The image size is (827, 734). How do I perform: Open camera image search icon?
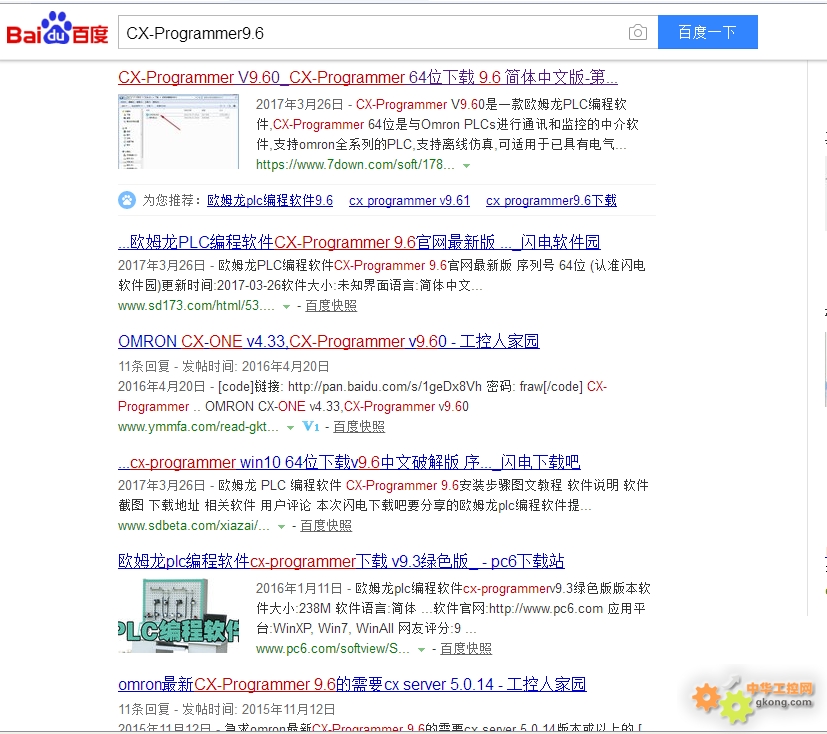(638, 33)
